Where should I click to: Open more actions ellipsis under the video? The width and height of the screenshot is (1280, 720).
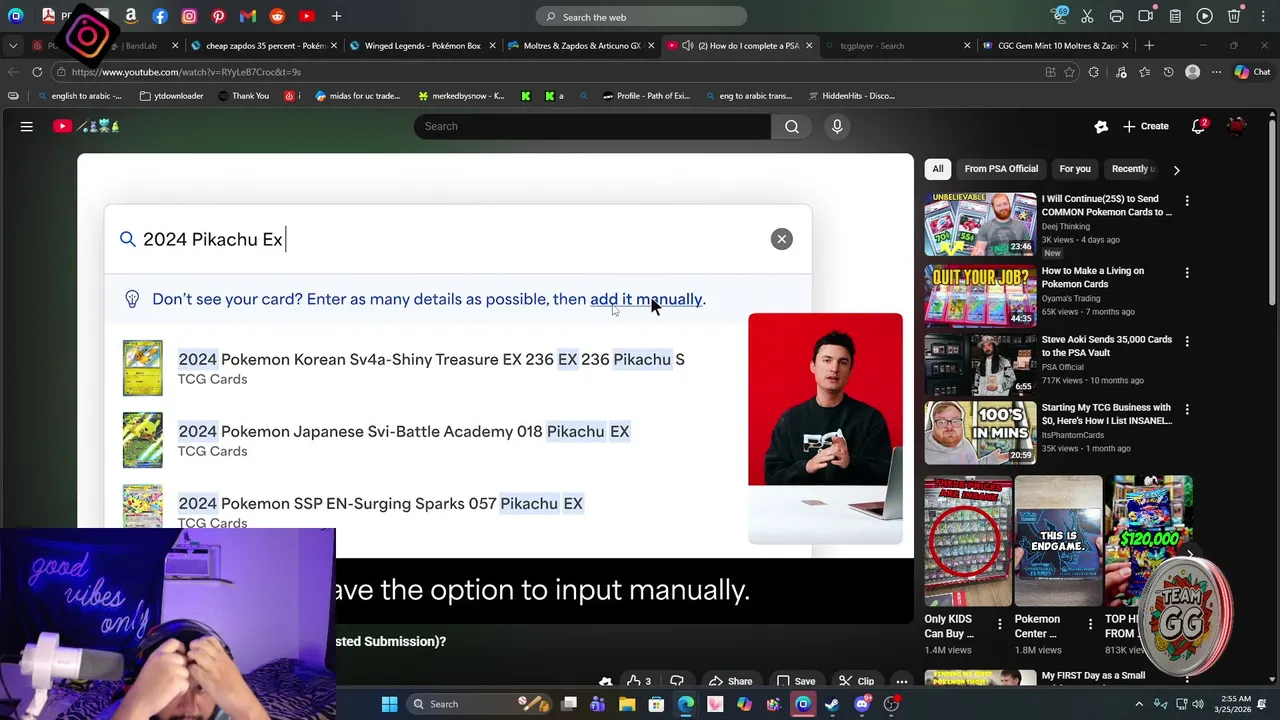[901, 681]
